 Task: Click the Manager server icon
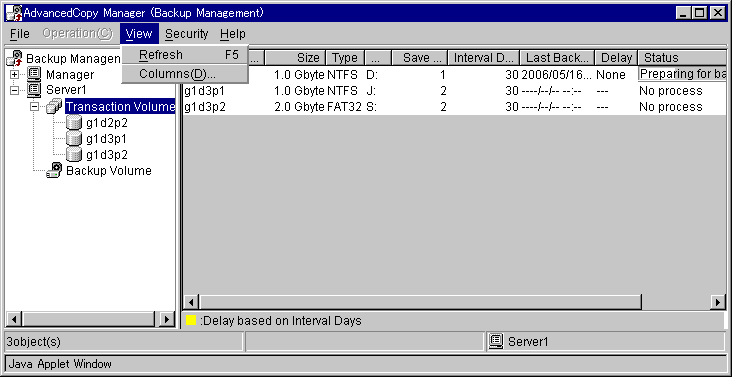pos(34,74)
